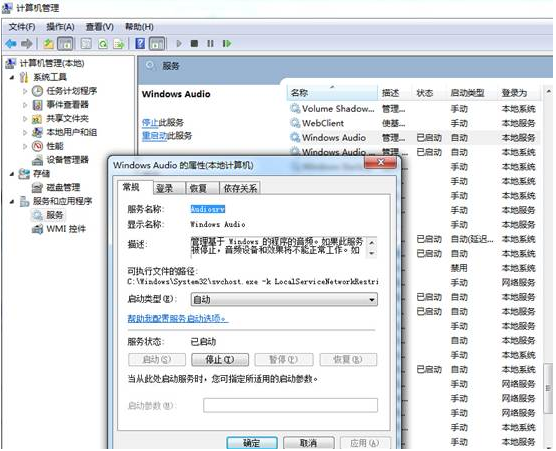Switch to the 依存关系 tab
Image resolution: width=556 pixels, height=451 pixels.
tap(240, 188)
